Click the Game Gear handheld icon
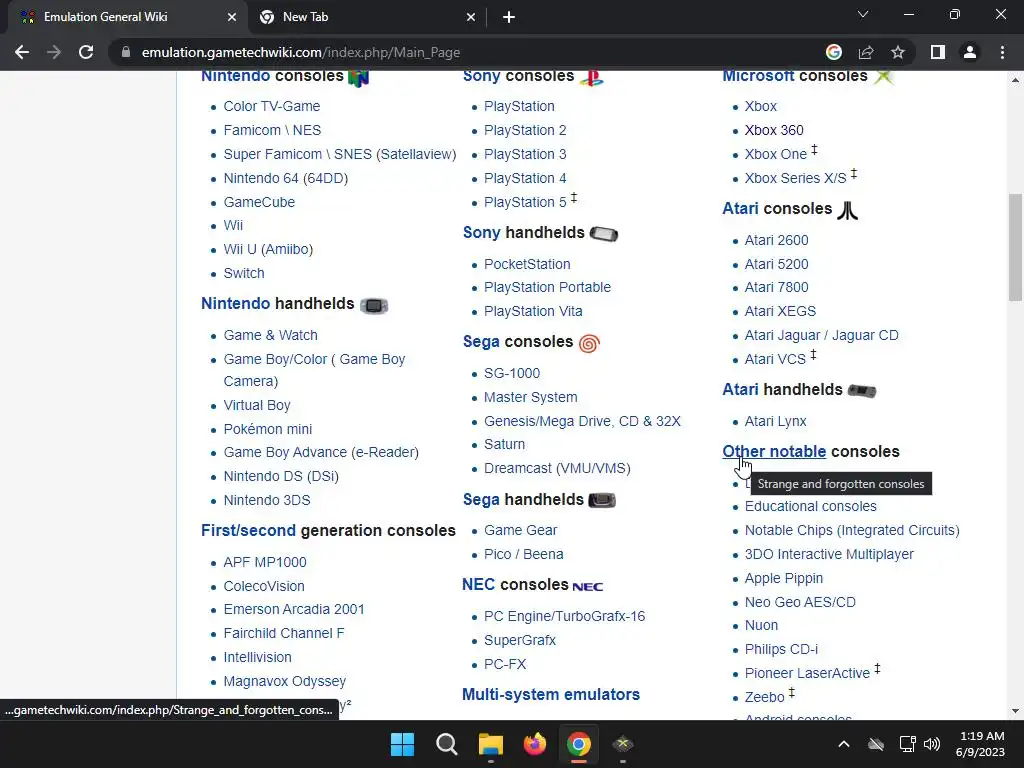The image size is (1024, 768). coord(601,500)
